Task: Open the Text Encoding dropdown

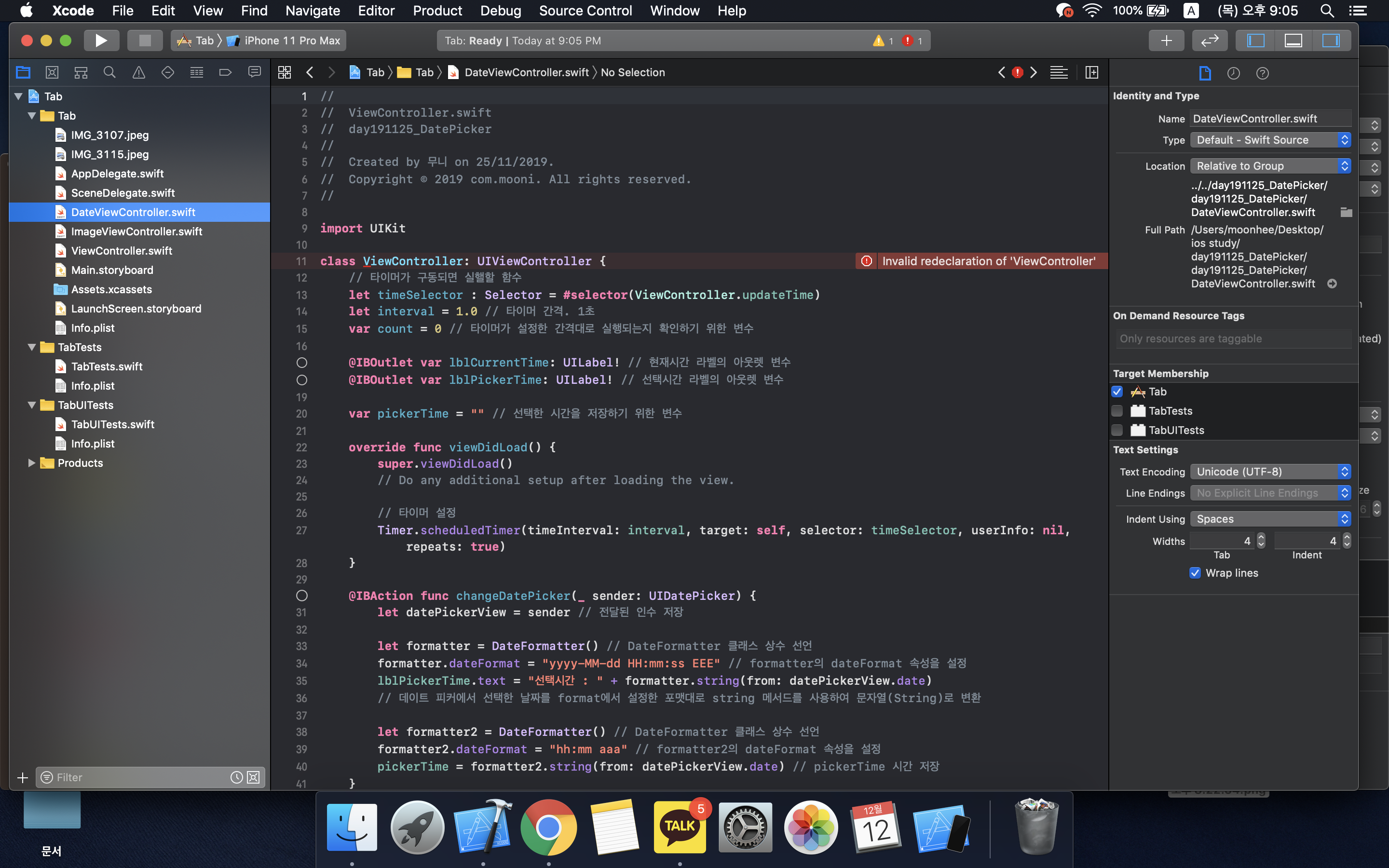Action: point(1269,472)
